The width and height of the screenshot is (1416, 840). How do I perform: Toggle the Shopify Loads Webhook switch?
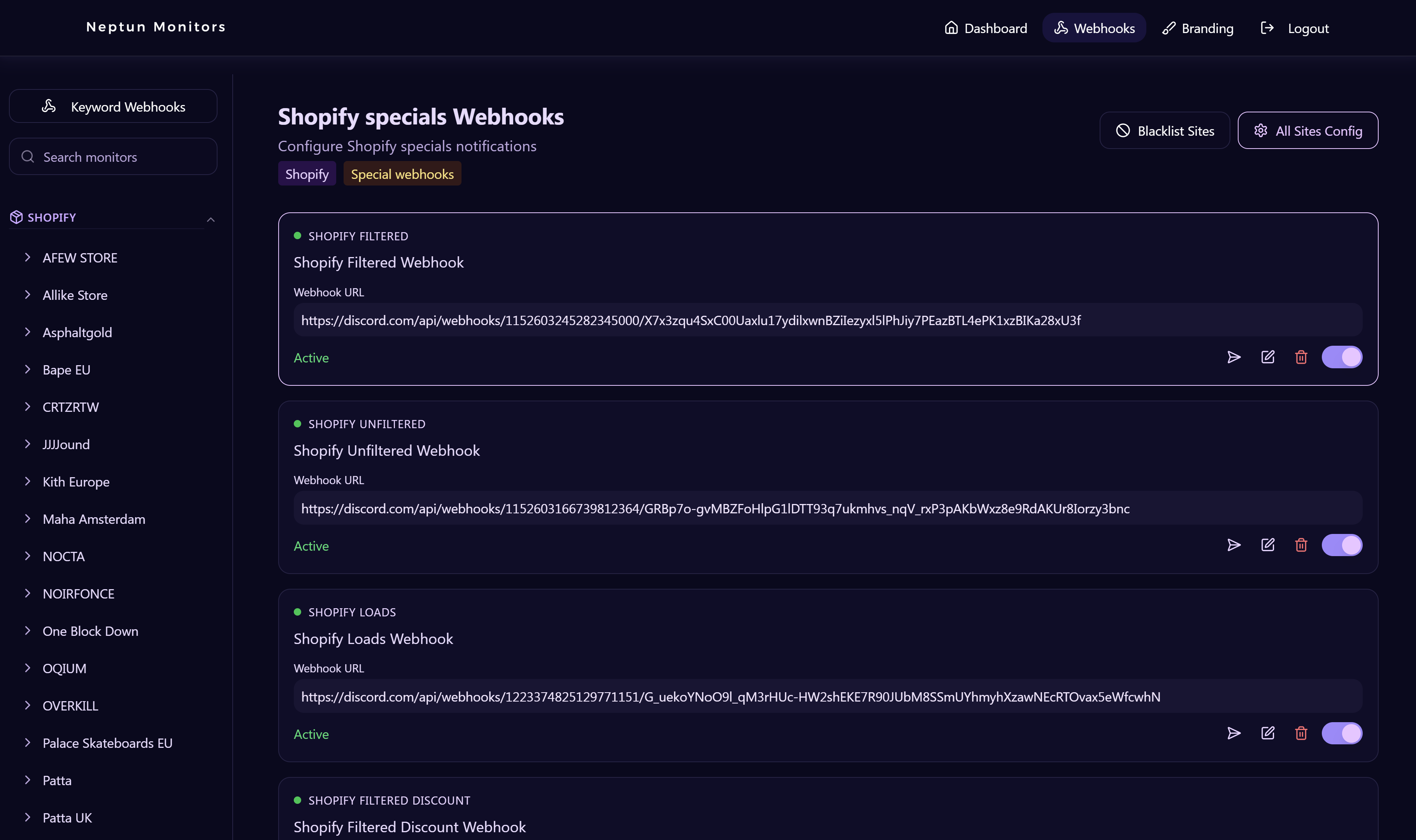pyautogui.click(x=1341, y=733)
